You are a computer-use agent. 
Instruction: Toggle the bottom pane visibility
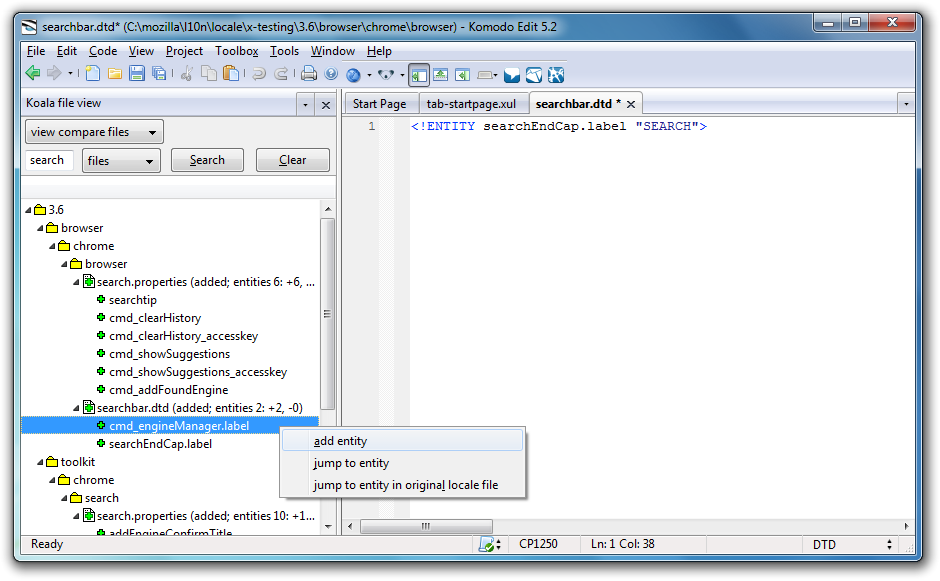tap(441, 75)
